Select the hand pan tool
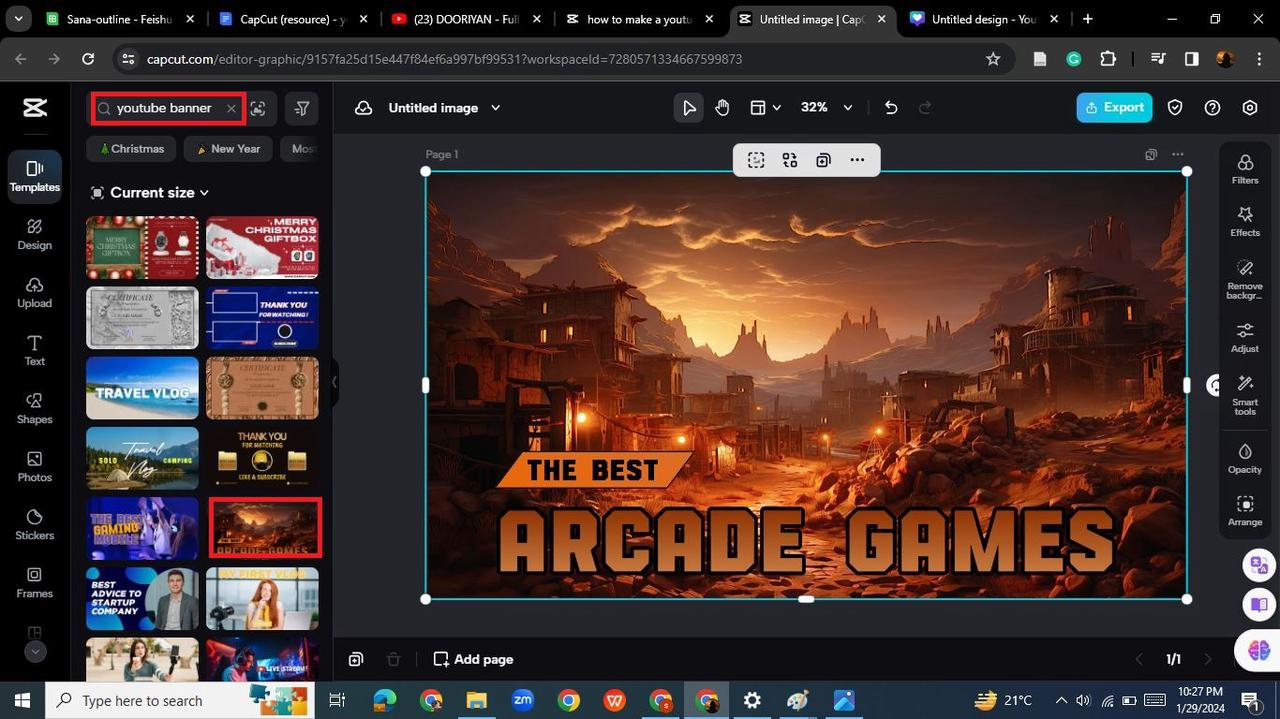This screenshot has width=1280, height=719. pyautogui.click(x=722, y=108)
